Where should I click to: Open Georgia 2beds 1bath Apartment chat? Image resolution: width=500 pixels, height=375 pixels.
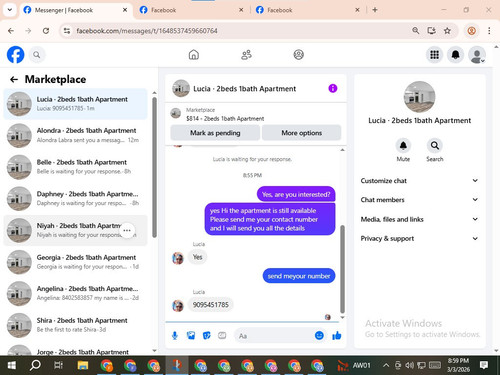[x=75, y=262]
